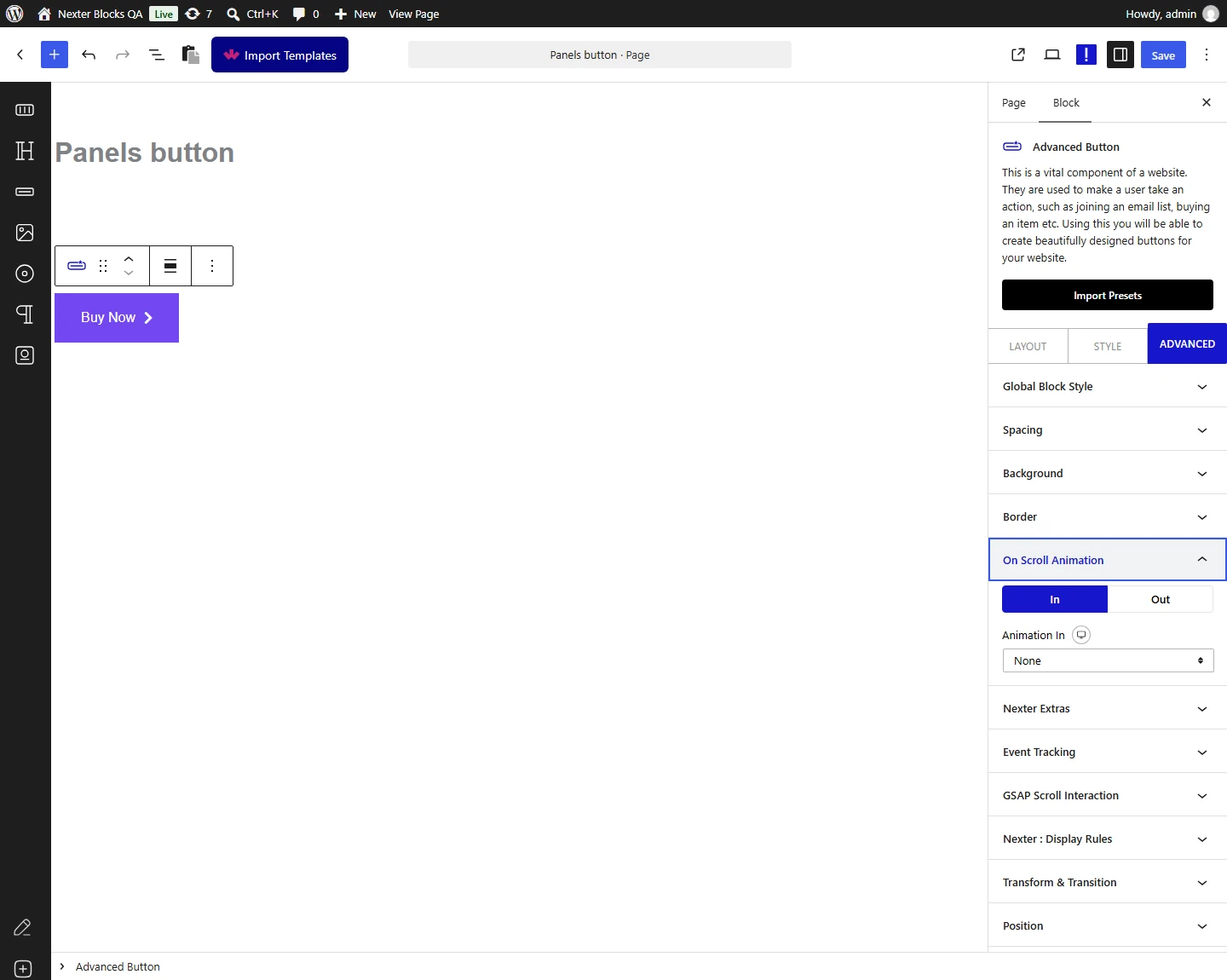Expand the Border section

click(x=1108, y=516)
